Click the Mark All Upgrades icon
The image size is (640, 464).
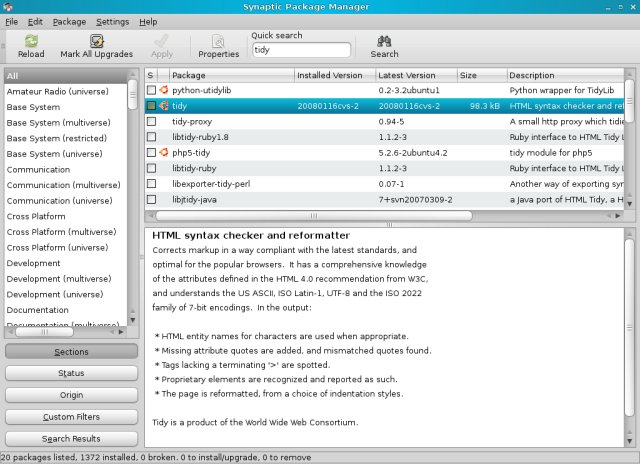(x=96, y=41)
